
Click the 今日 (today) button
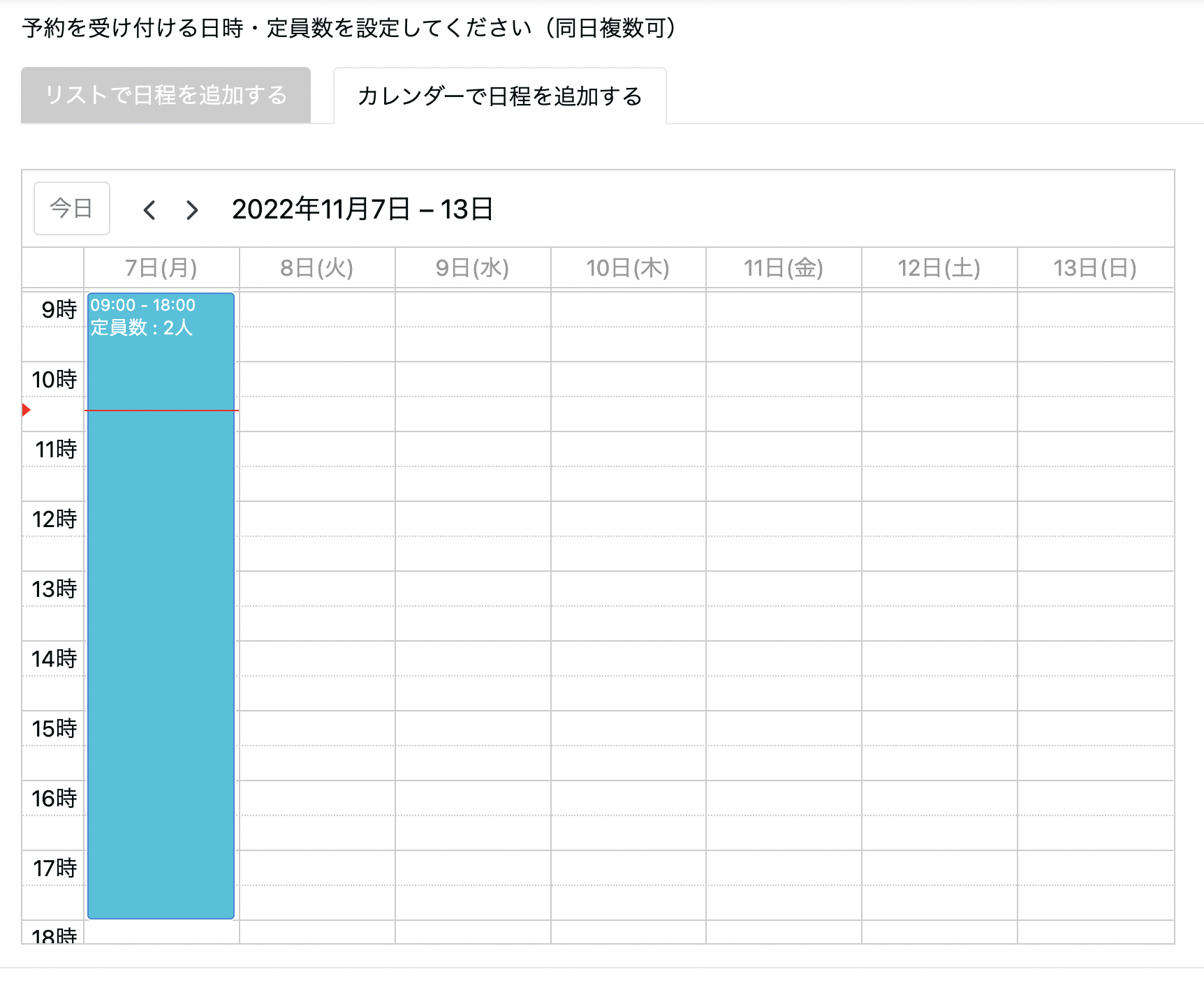point(72,209)
